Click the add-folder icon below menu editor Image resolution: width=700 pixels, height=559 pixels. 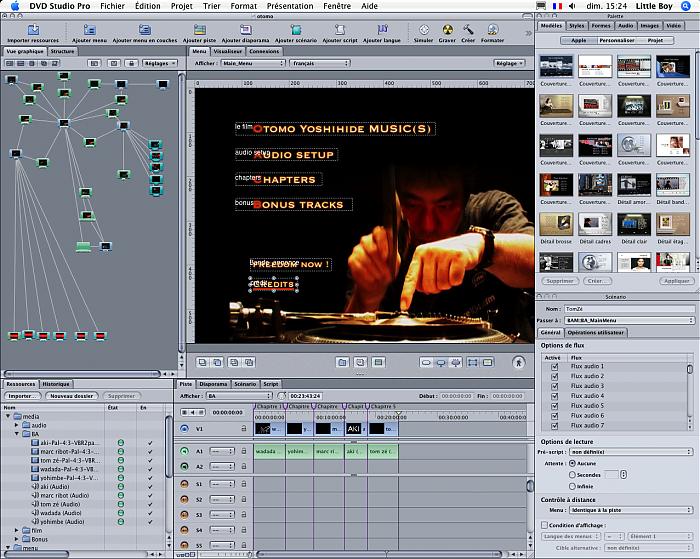342,362
